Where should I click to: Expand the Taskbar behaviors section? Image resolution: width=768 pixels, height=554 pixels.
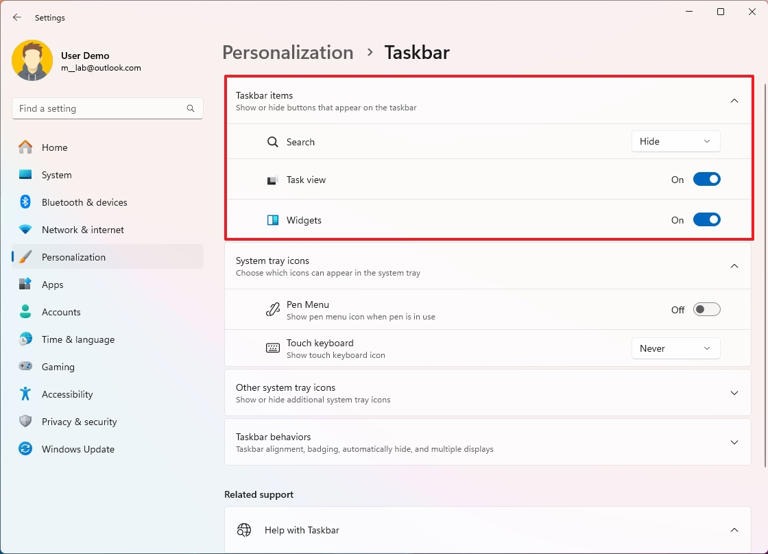(x=487, y=442)
